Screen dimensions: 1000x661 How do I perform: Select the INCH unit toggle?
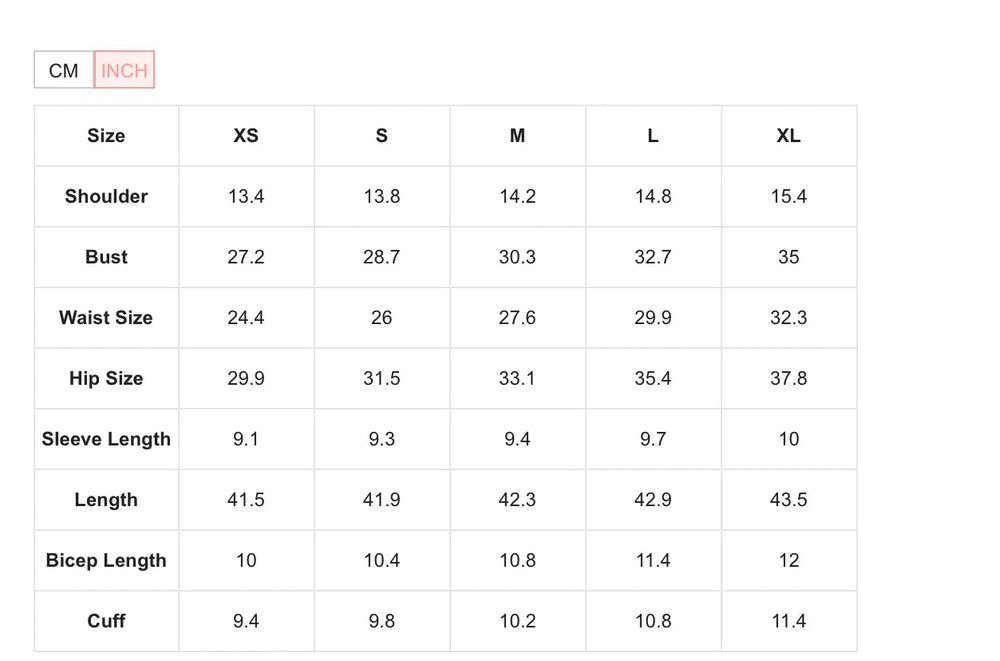point(124,70)
